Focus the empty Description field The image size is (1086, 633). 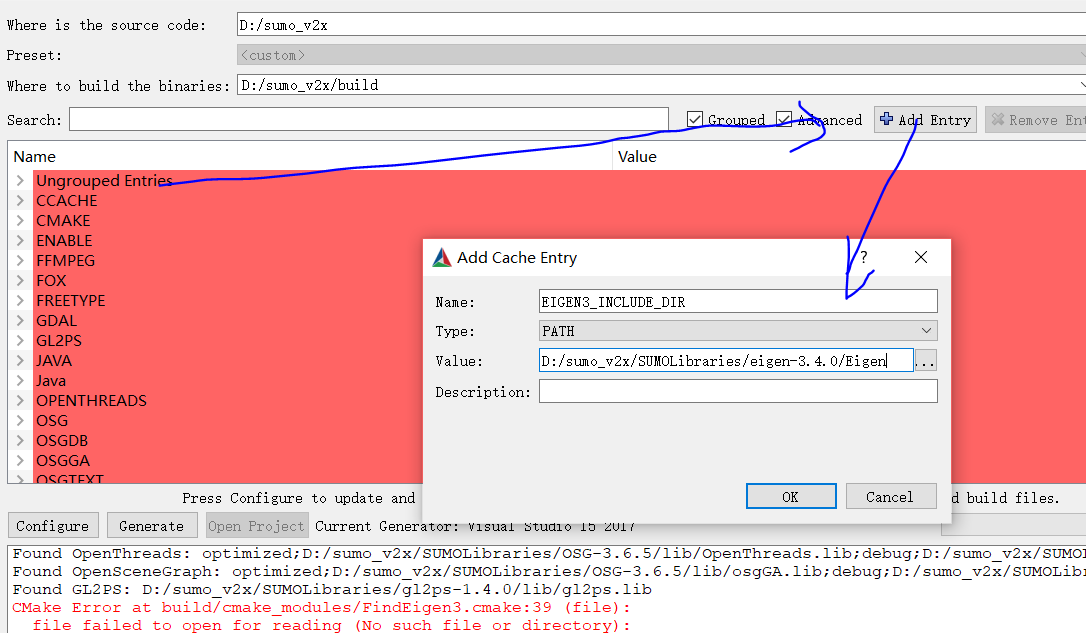tap(738, 391)
